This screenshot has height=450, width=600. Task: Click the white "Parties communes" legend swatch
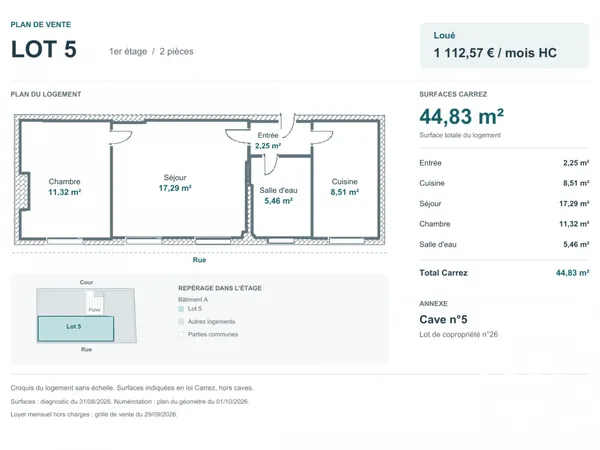tap(181, 334)
